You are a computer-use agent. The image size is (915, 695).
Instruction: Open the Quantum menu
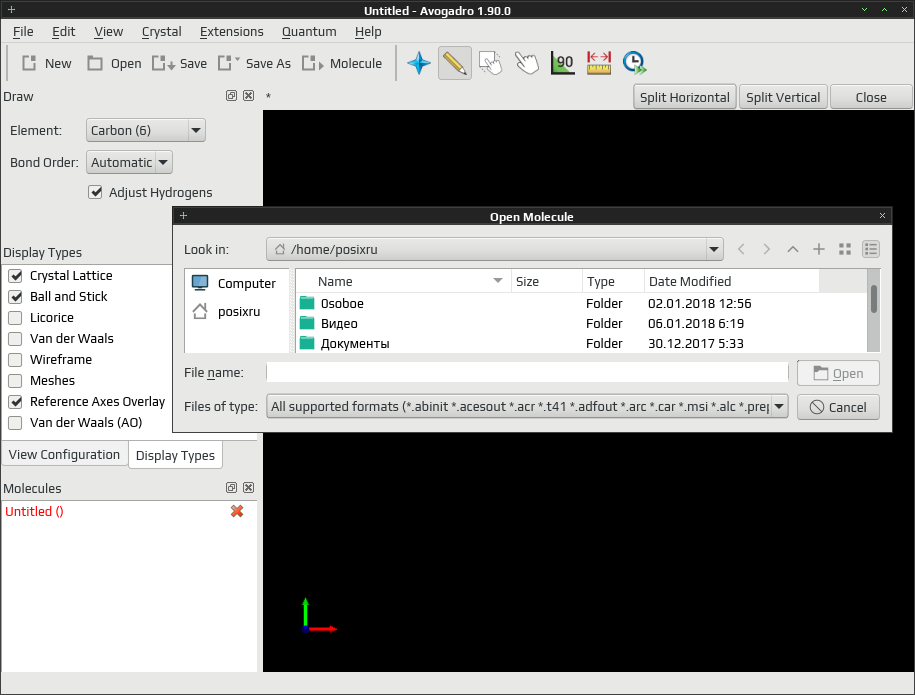[309, 32]
